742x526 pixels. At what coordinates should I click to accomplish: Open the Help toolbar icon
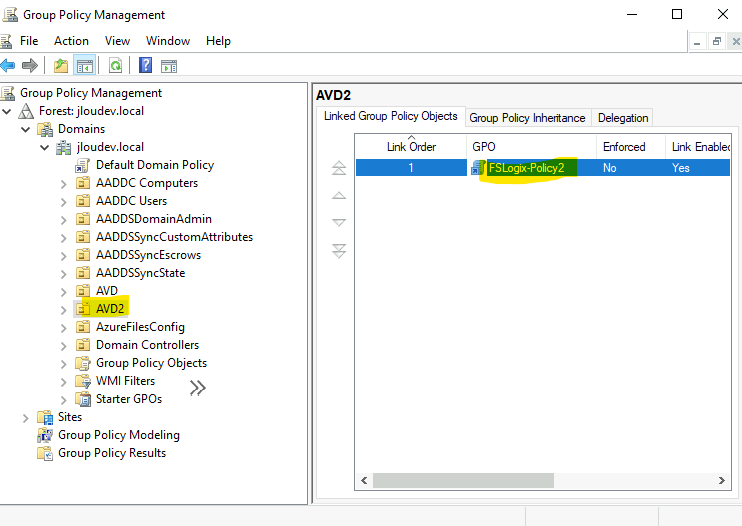click(x=145, y=65)
